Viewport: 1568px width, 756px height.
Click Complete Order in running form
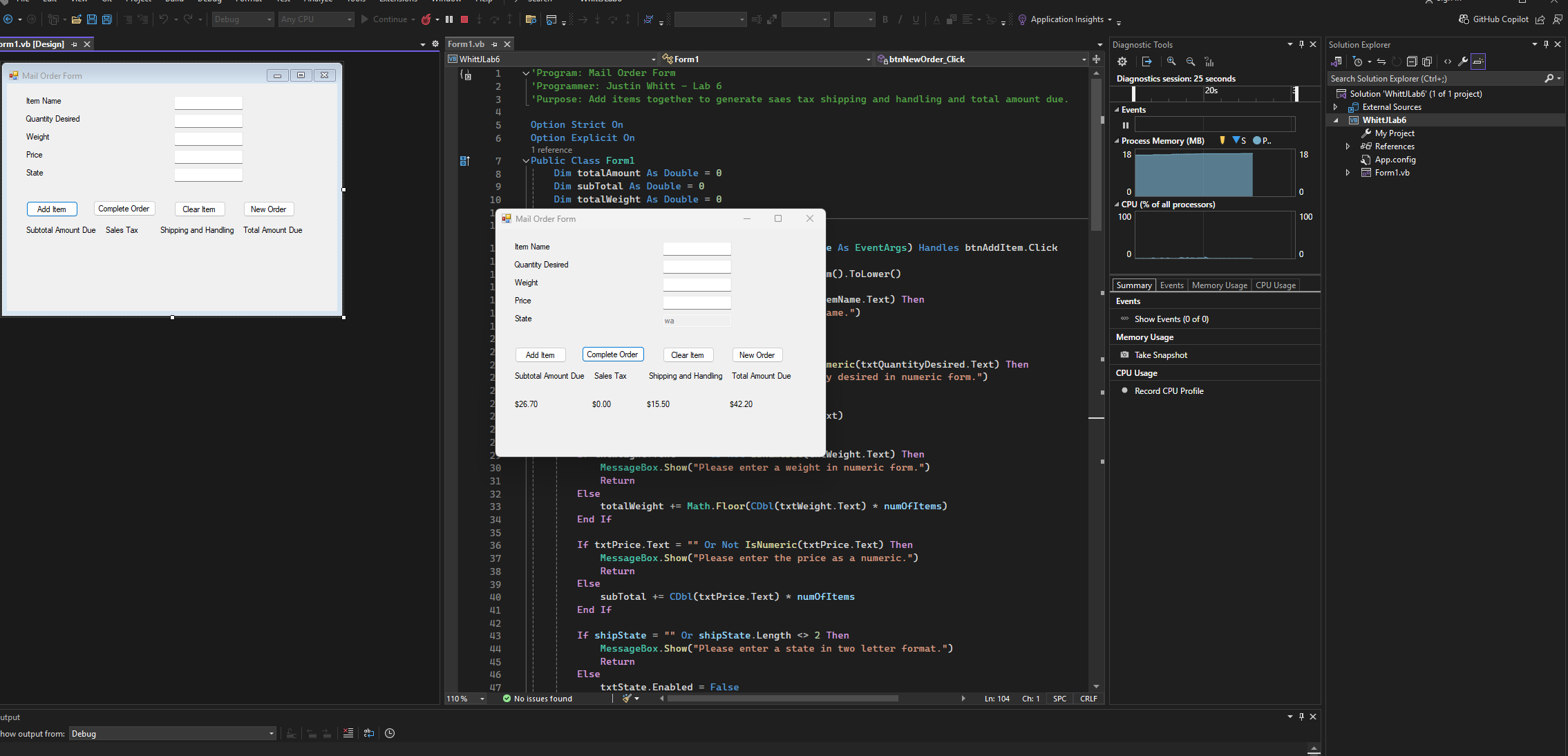point(612,355)
